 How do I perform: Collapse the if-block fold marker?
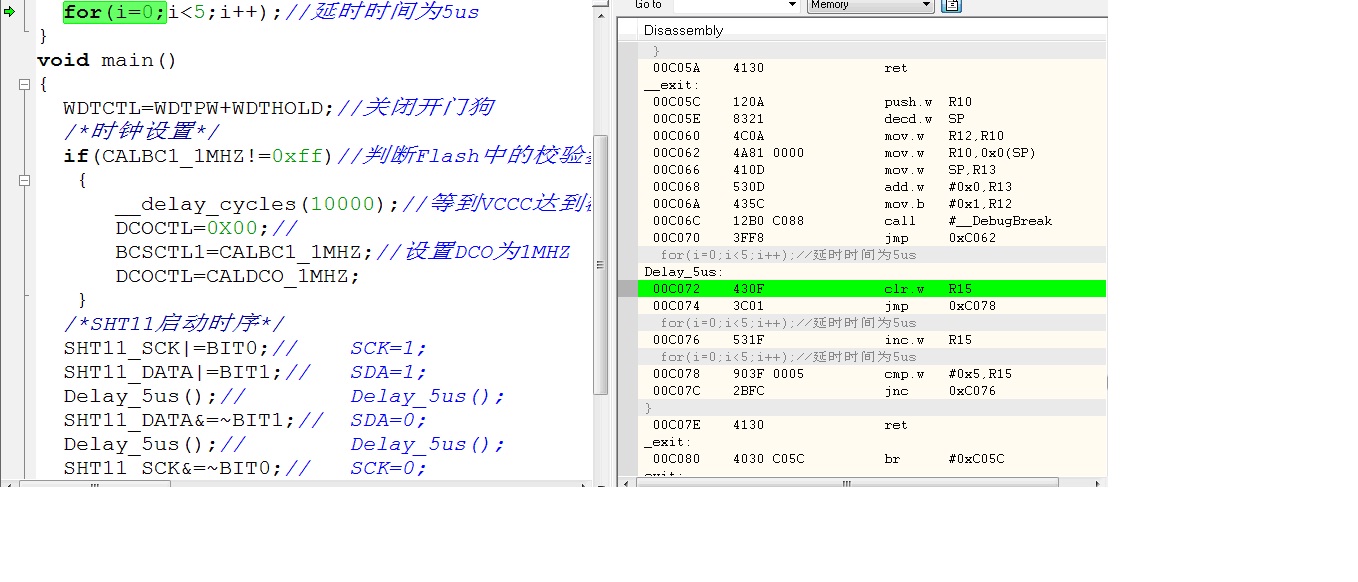point(25,181)
